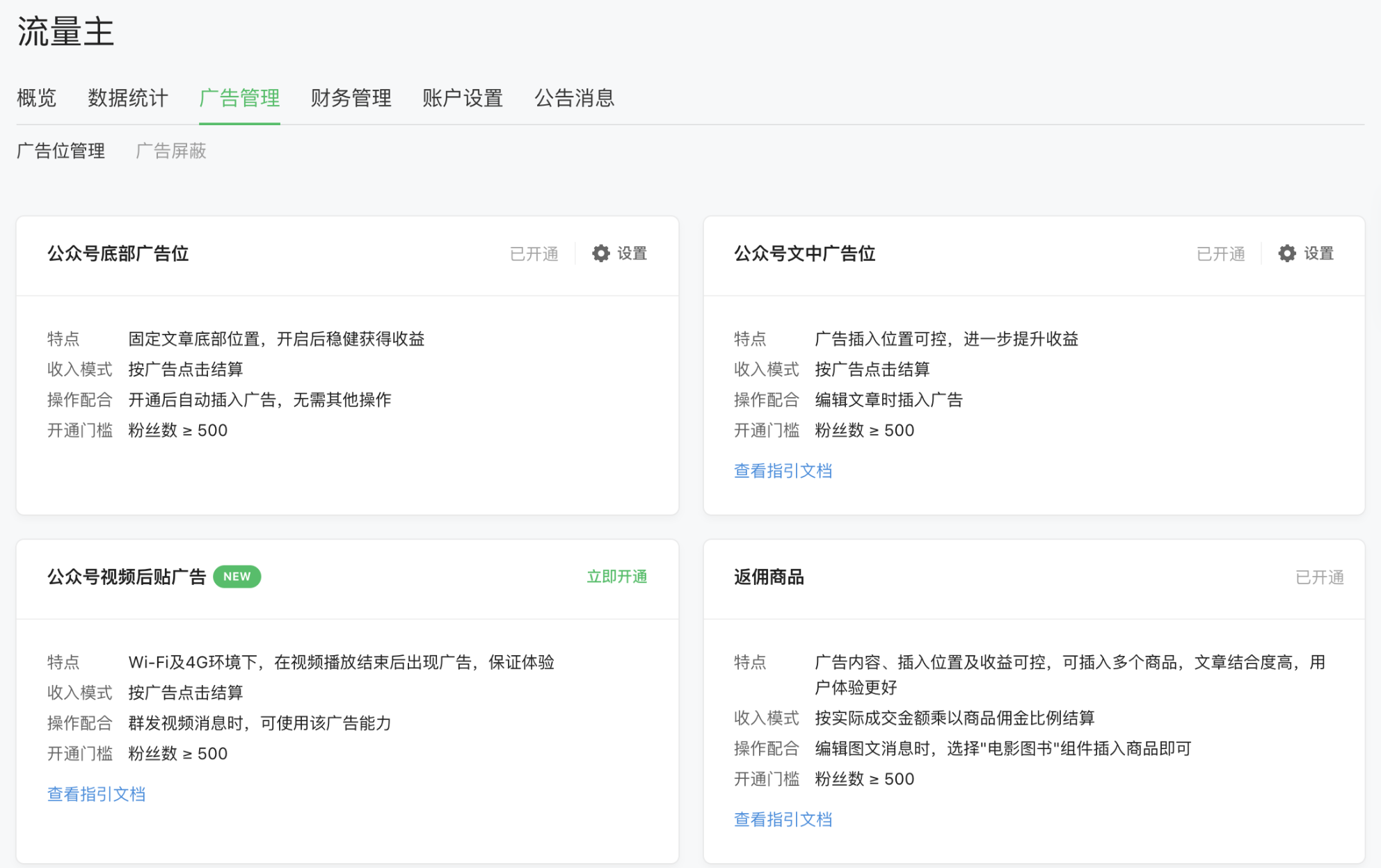Click text 群发视频消息时，可使用该广告能力
Screen dimensions: 1381x868
click(x=260, y=723)
